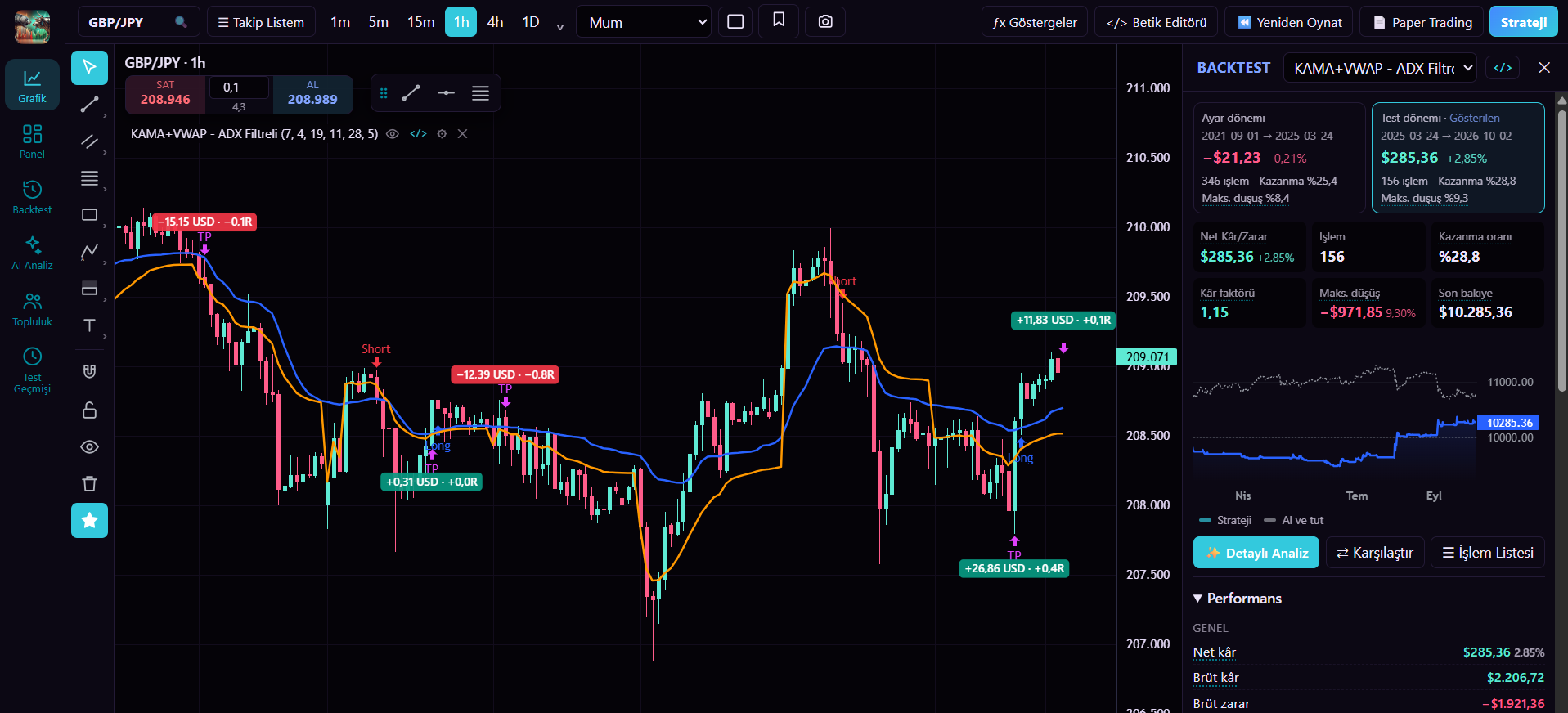Click the favorites star tool button

(x=89, y=521)
